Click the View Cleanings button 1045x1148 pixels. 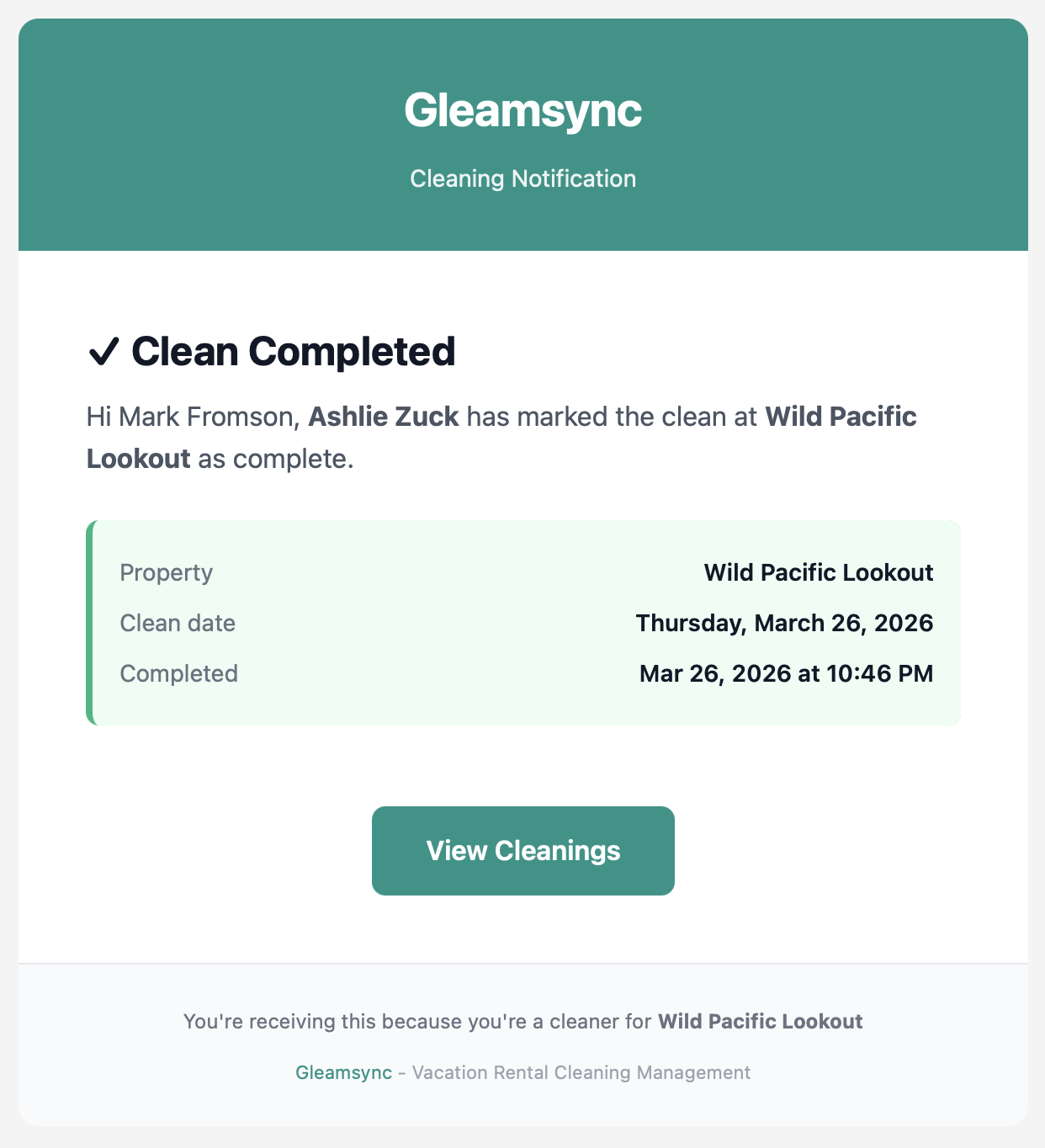[522, 851]
